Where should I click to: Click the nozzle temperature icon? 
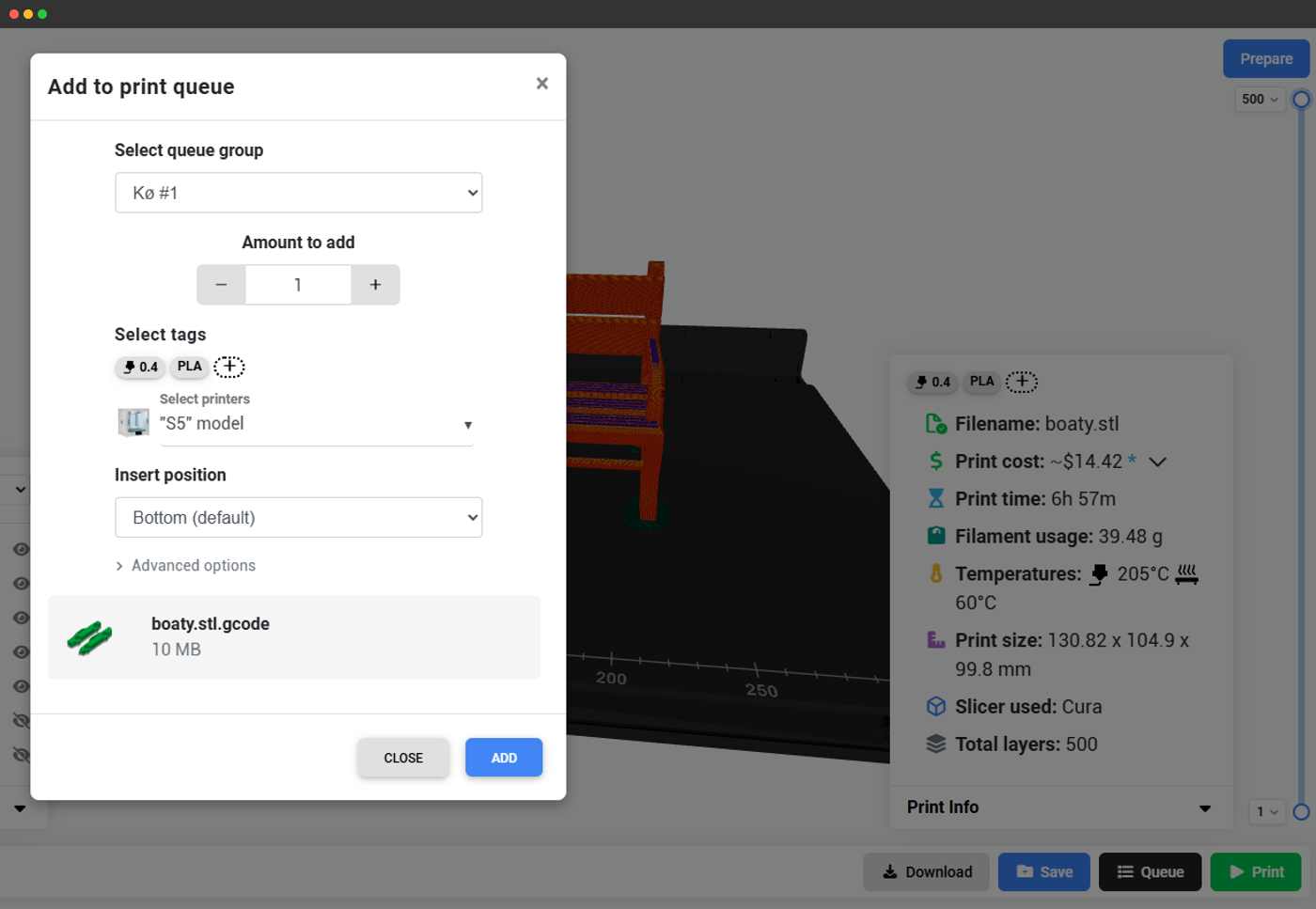(x=1099, y=573)
